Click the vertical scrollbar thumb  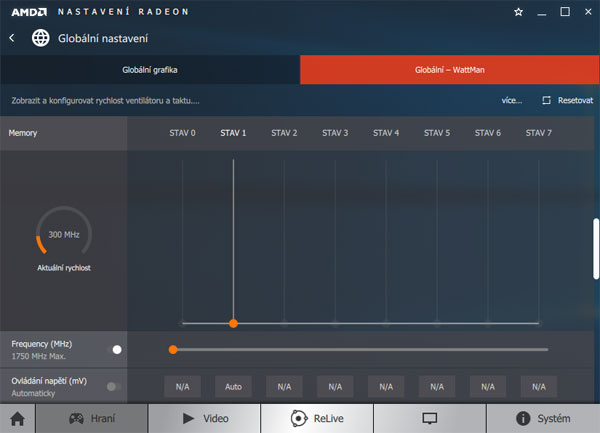click(x=596, y=249)
